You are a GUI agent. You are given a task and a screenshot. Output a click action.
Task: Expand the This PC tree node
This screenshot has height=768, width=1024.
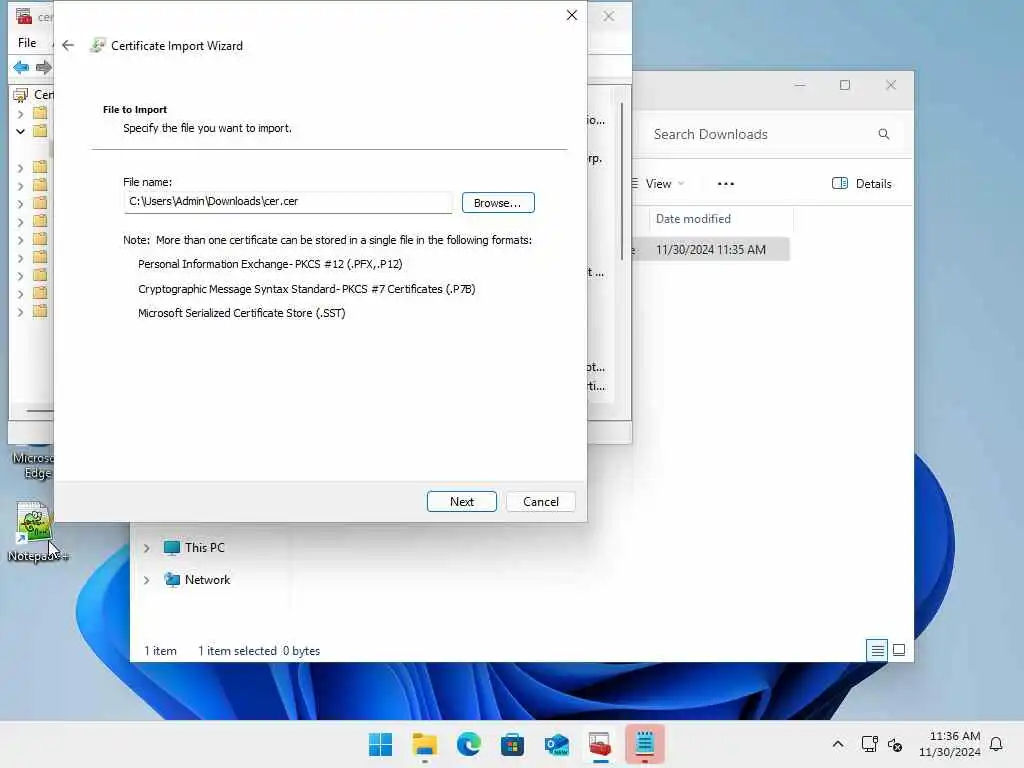tap(147, 548)
